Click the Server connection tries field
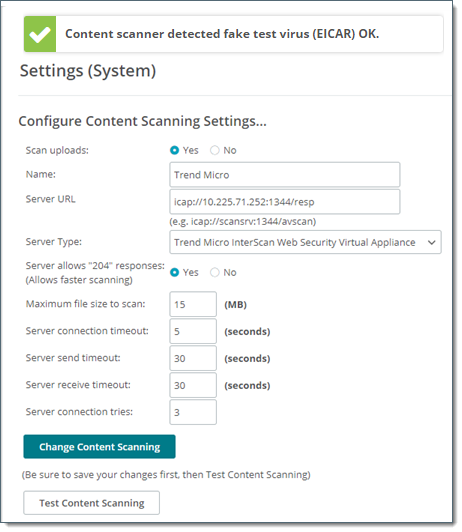 pyautogui.click(x=193, y=412)
